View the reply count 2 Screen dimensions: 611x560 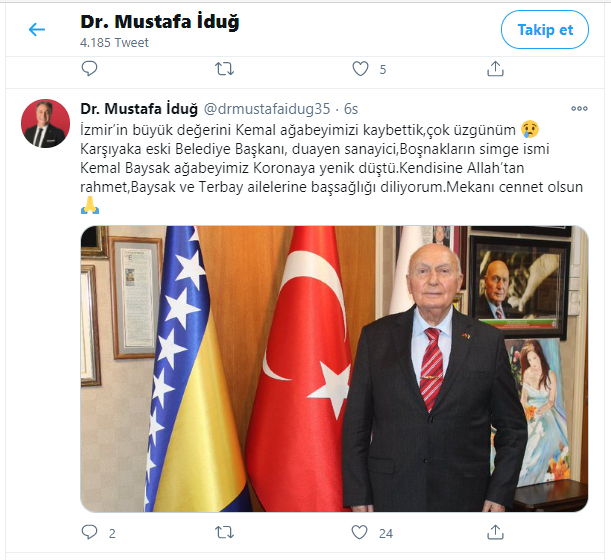112,533
